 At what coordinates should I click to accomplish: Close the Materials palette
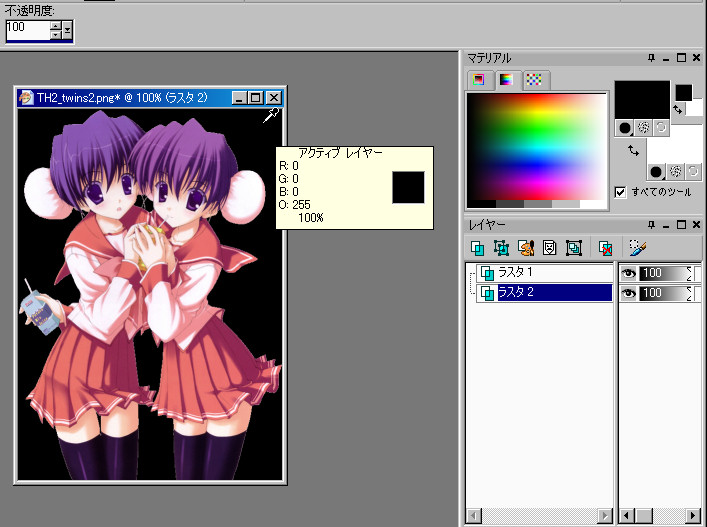click(696, 58)
